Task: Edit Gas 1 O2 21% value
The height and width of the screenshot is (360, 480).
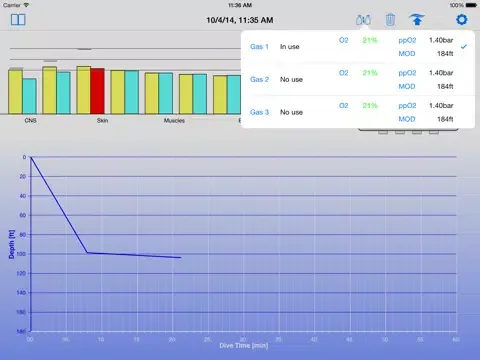Action: [370, 40]
